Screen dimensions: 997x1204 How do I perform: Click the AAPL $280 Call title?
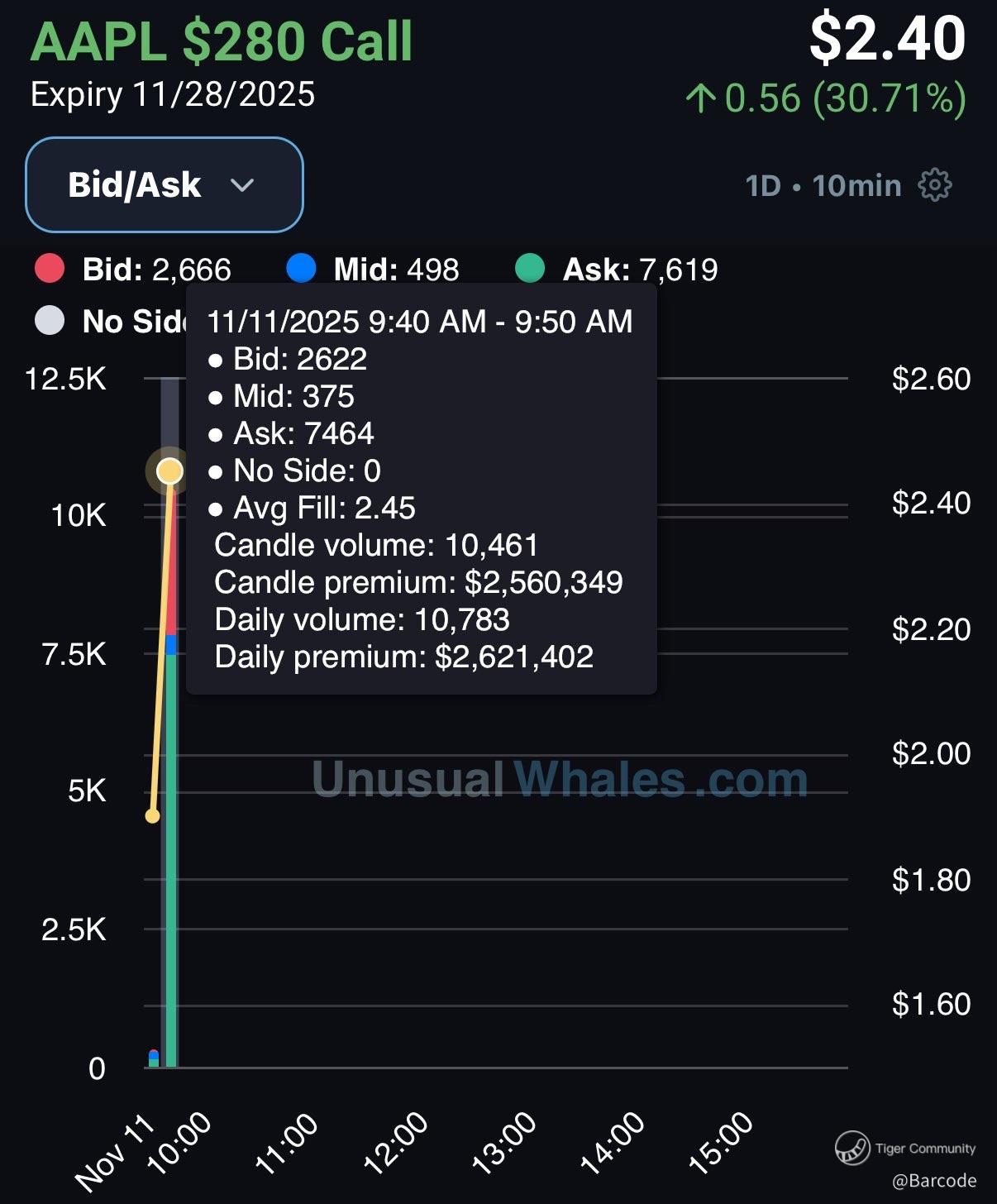[222, 41]
